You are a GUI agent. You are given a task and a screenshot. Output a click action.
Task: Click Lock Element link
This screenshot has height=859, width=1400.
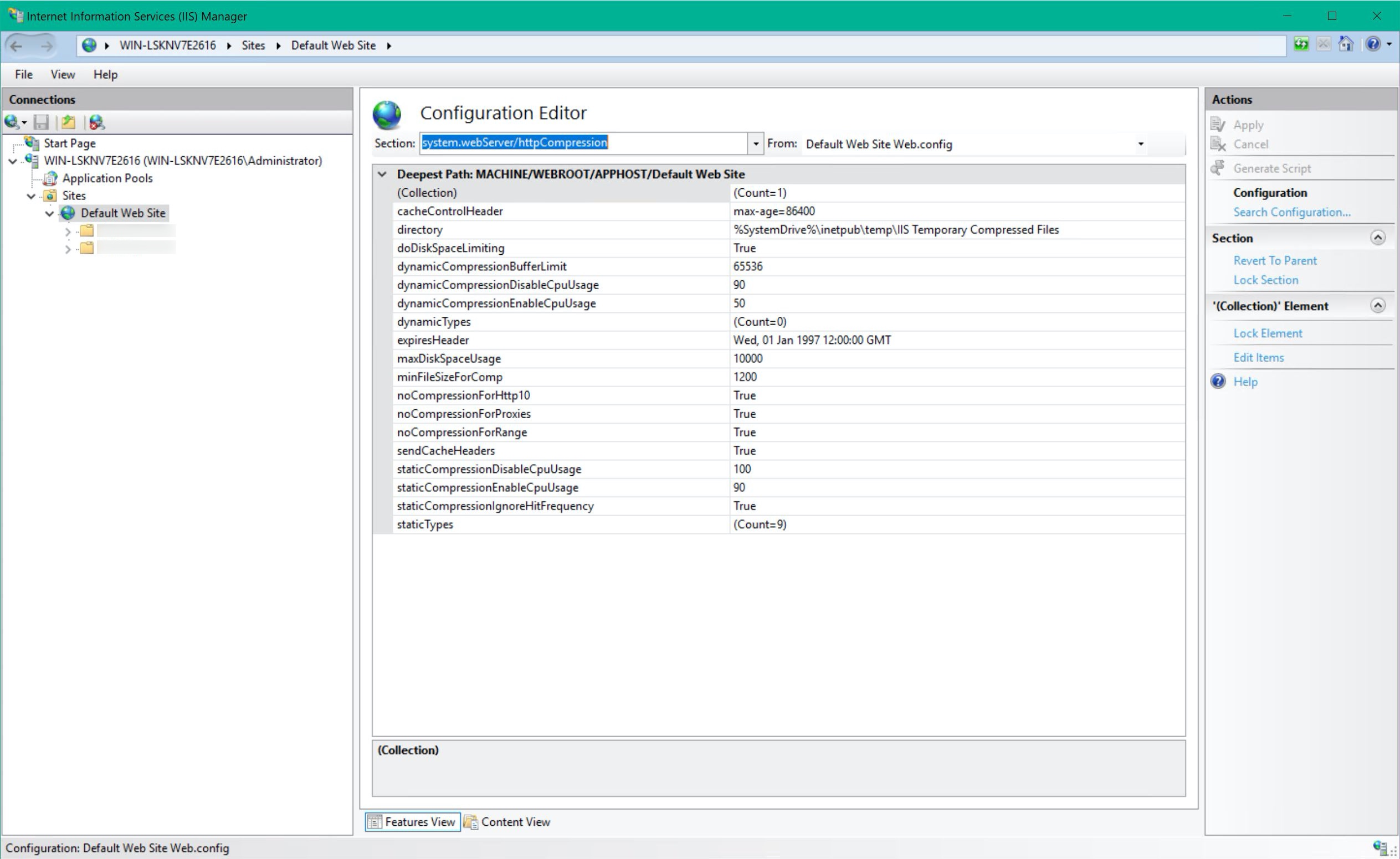tap(1268, 333)
